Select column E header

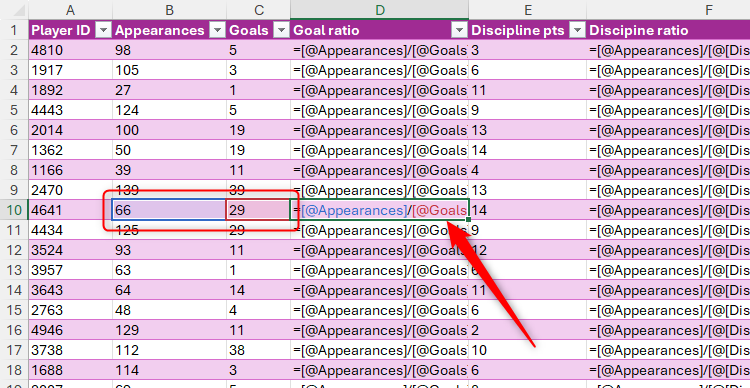(528, 10)
